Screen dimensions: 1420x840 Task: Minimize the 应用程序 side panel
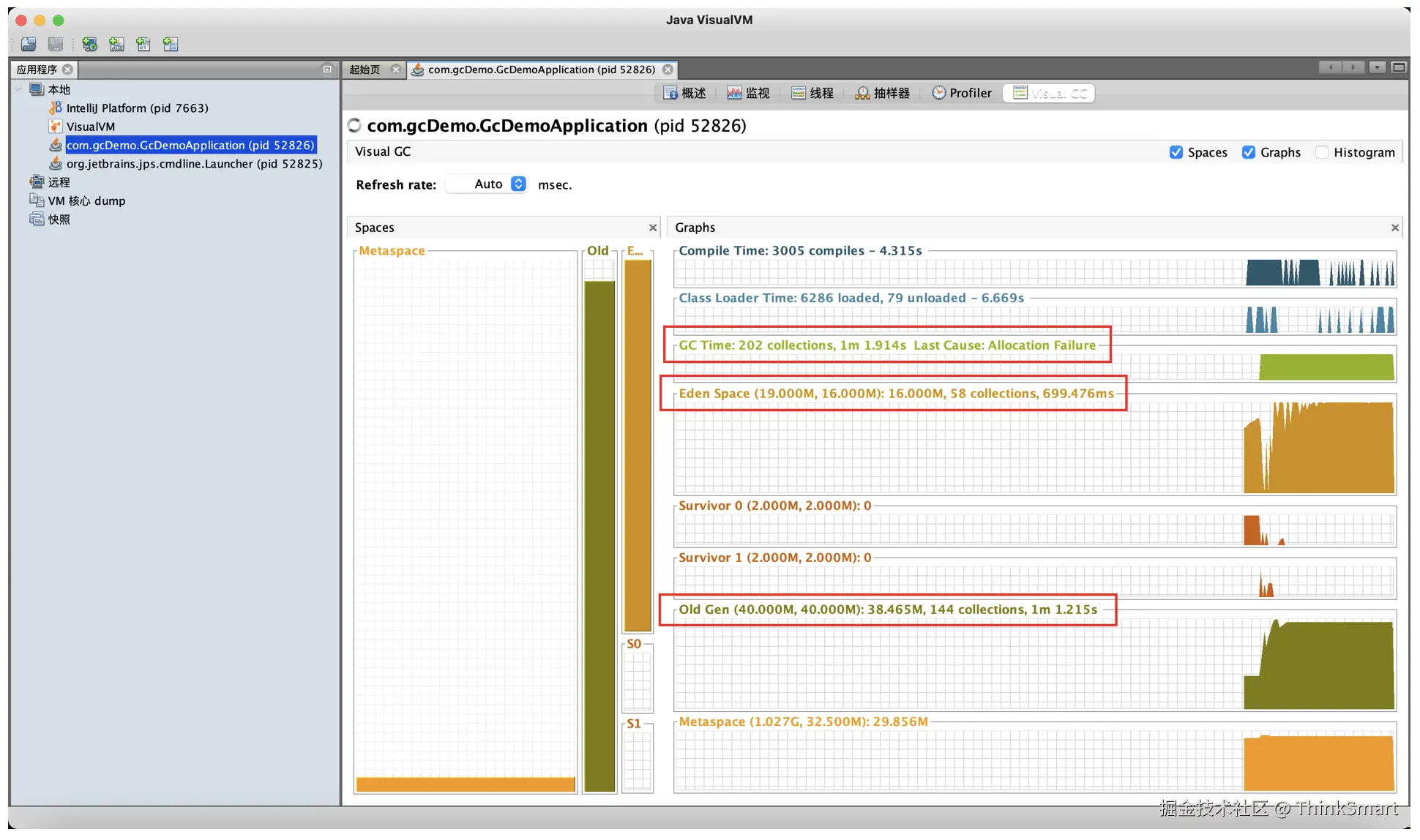tap(327, 69)
